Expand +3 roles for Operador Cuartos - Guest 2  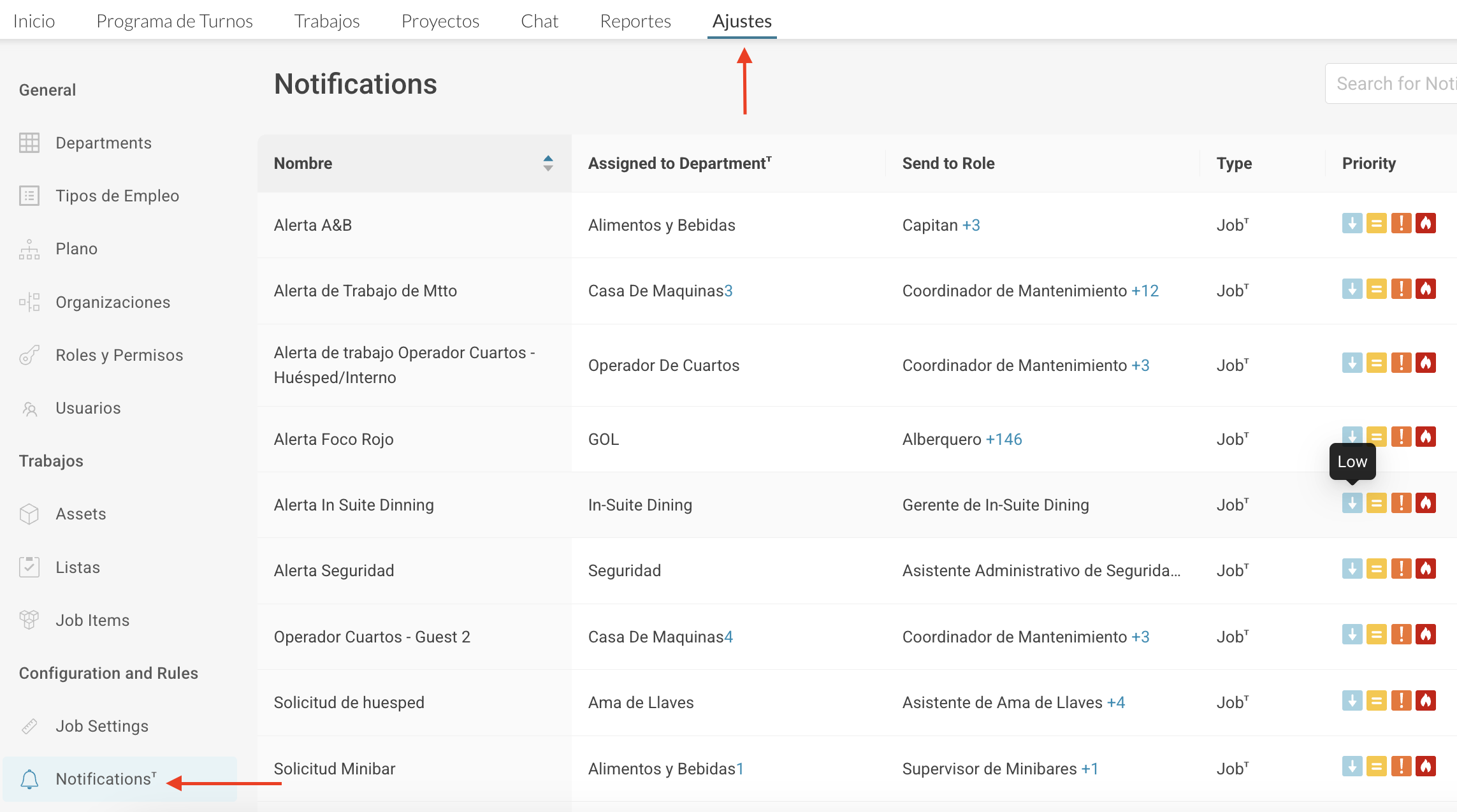(x=1141, y=637)
